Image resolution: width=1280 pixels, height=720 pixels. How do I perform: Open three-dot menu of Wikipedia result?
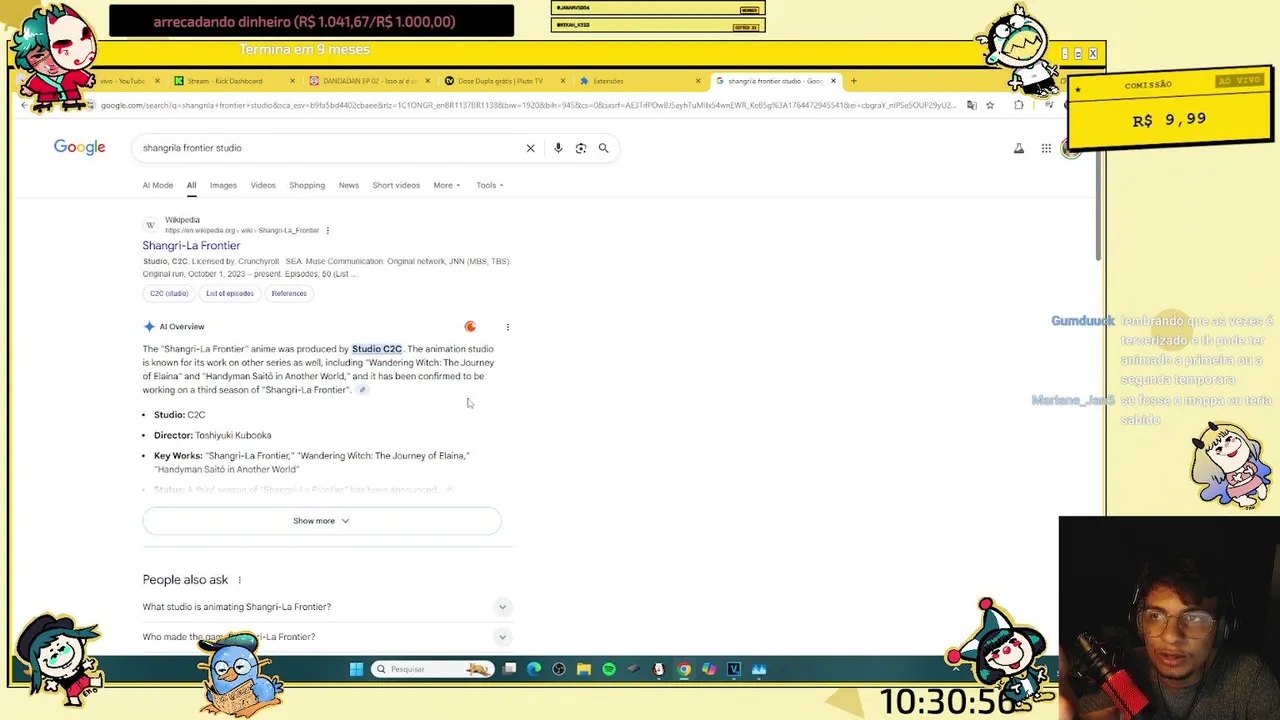327,231
